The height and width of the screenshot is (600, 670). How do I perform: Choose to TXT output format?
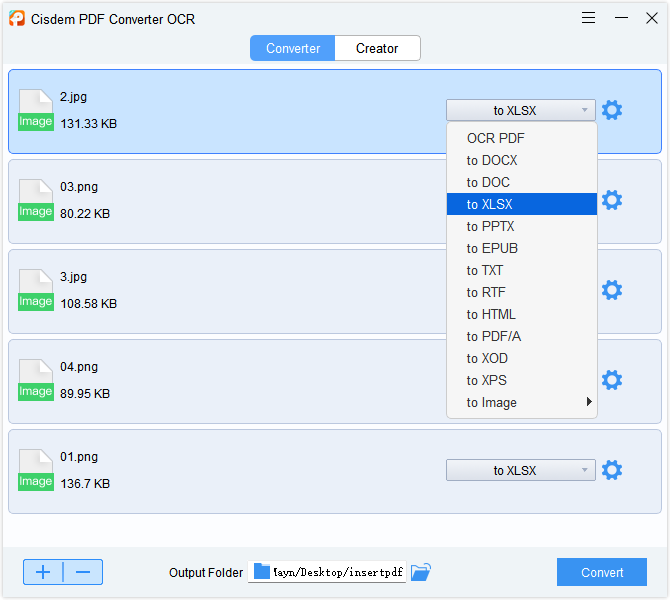click(x=522, y=270)
